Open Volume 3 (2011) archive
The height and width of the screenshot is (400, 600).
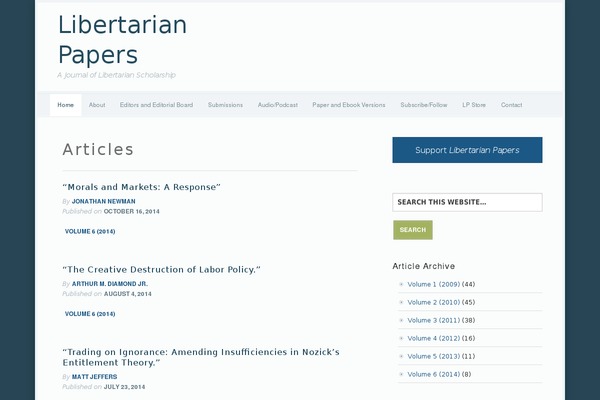click(434, 320)
